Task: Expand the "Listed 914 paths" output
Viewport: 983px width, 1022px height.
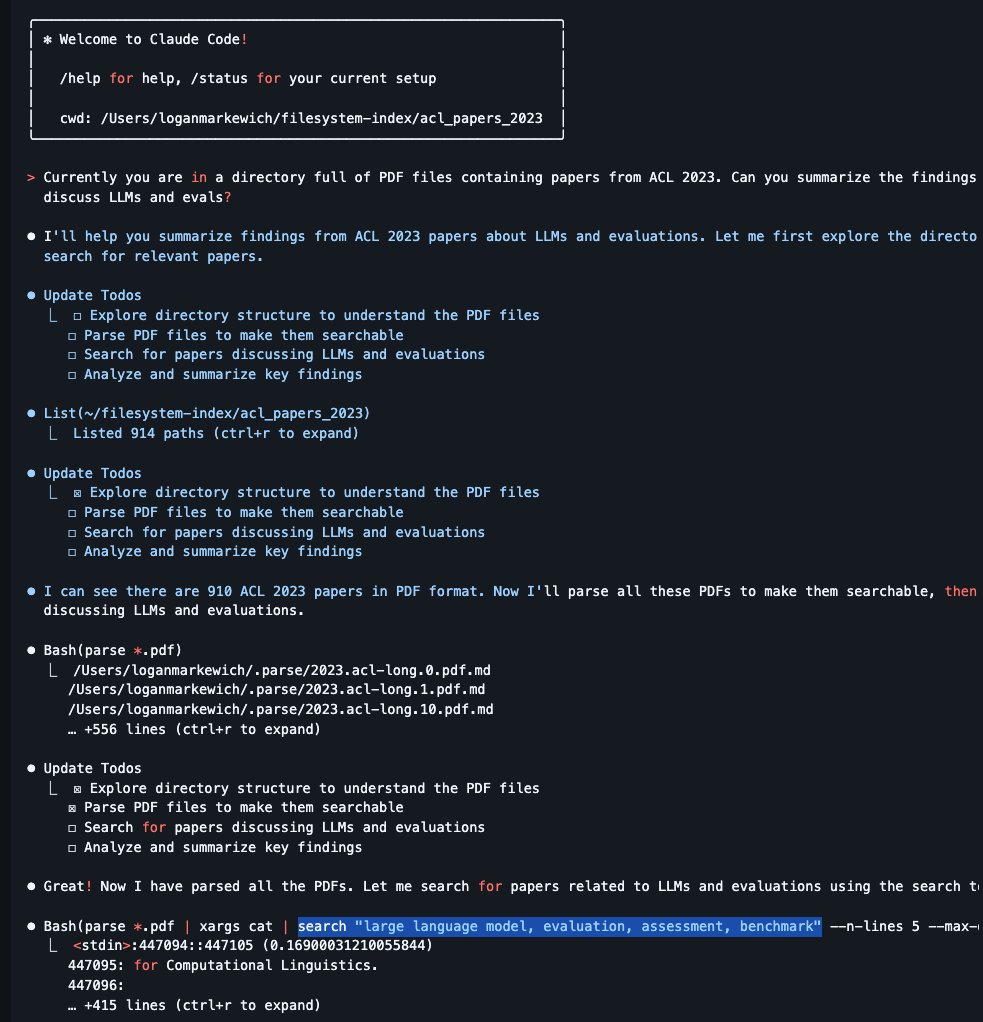Action: click(215, 433)
